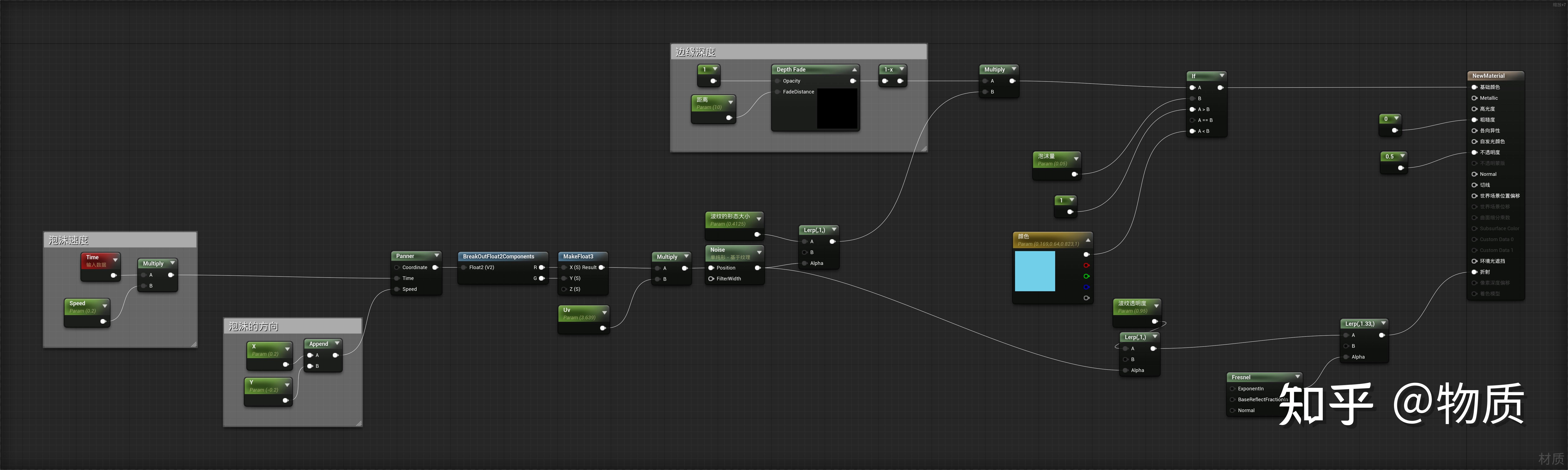Click the 基础颜色 pin on NewMaterial node
1568x470 pixels.
[1474, 87]
